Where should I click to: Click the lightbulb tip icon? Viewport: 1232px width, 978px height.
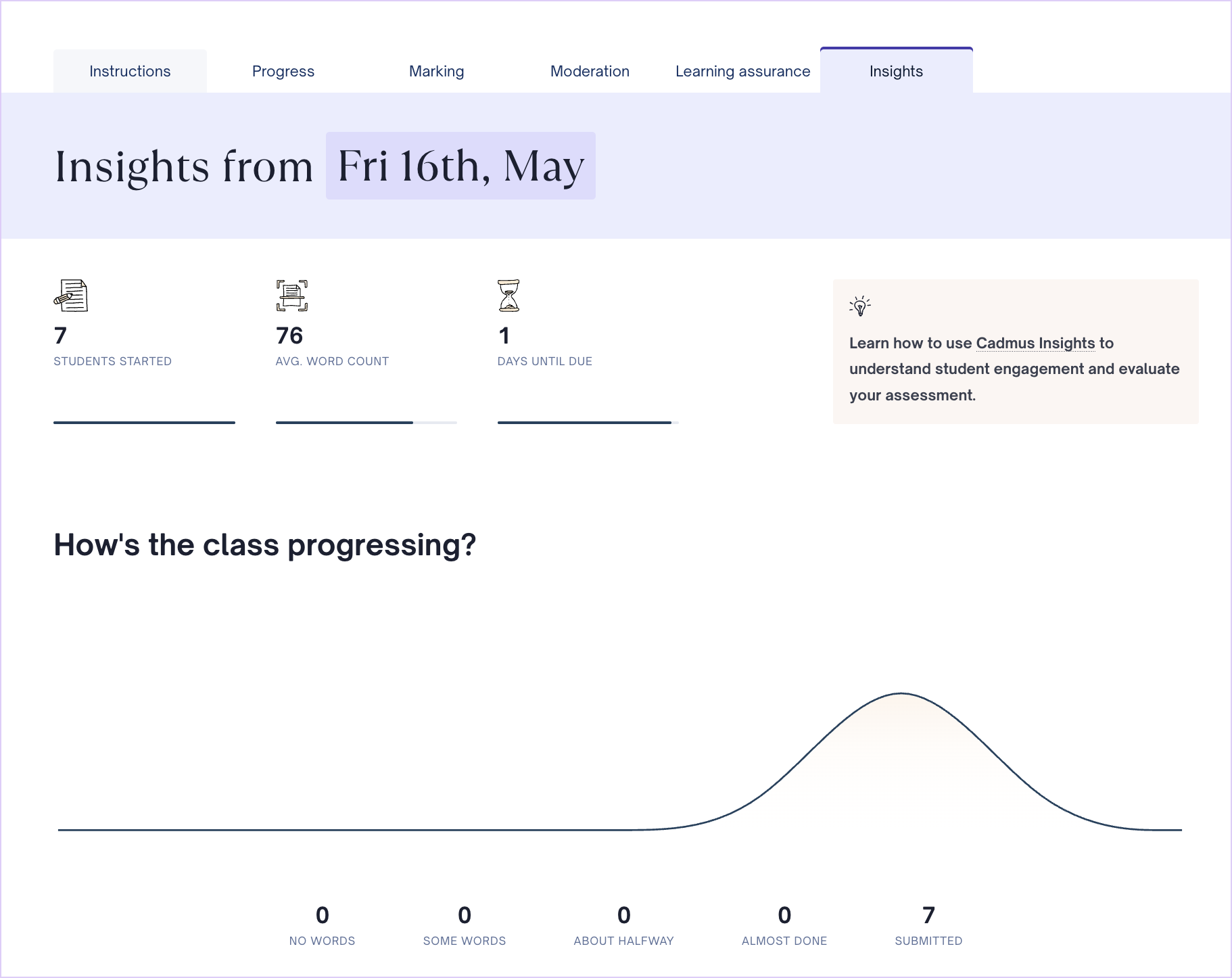click(859, 306)
